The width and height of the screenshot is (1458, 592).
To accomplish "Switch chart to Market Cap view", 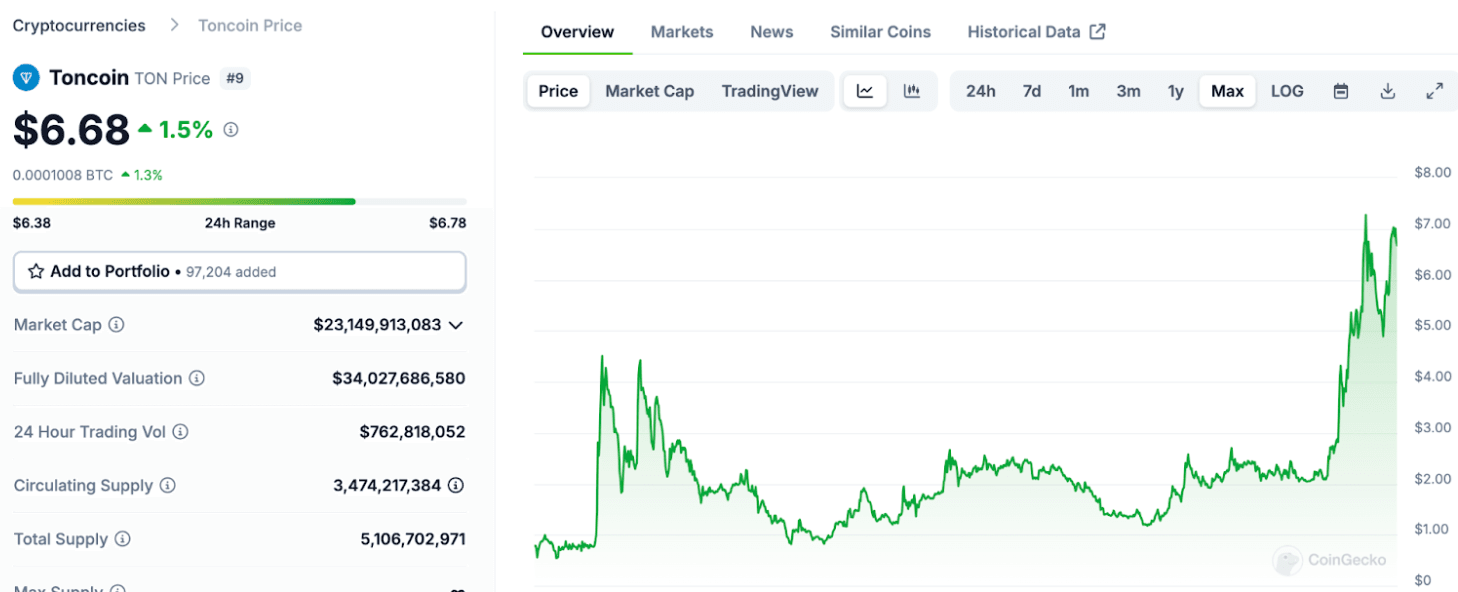I will 649,91.
